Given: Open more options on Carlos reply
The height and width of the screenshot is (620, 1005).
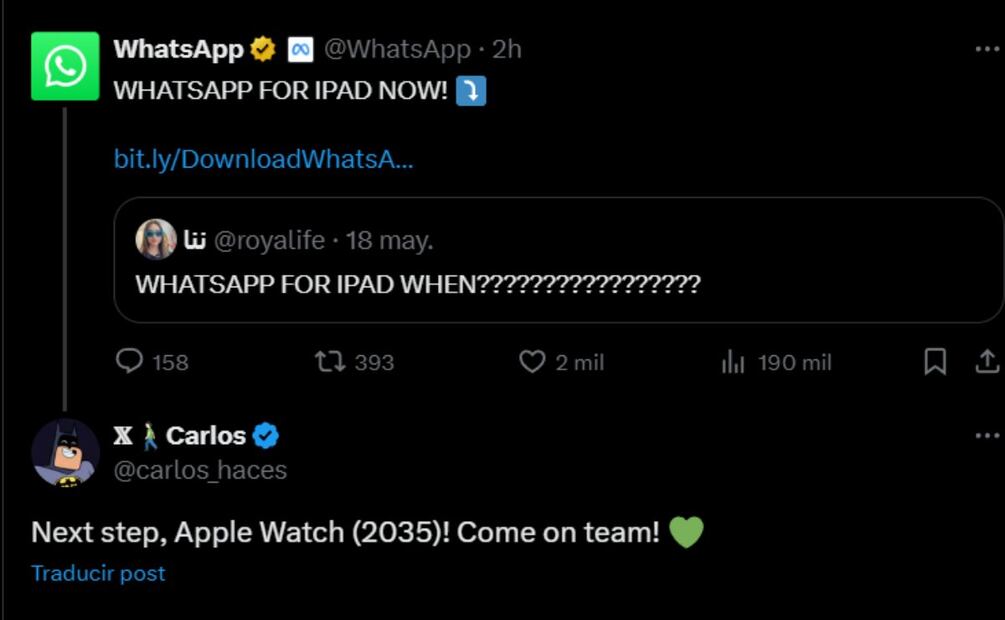Looking at the screenshot, I should pyautogui.click(x=987, y=436).
